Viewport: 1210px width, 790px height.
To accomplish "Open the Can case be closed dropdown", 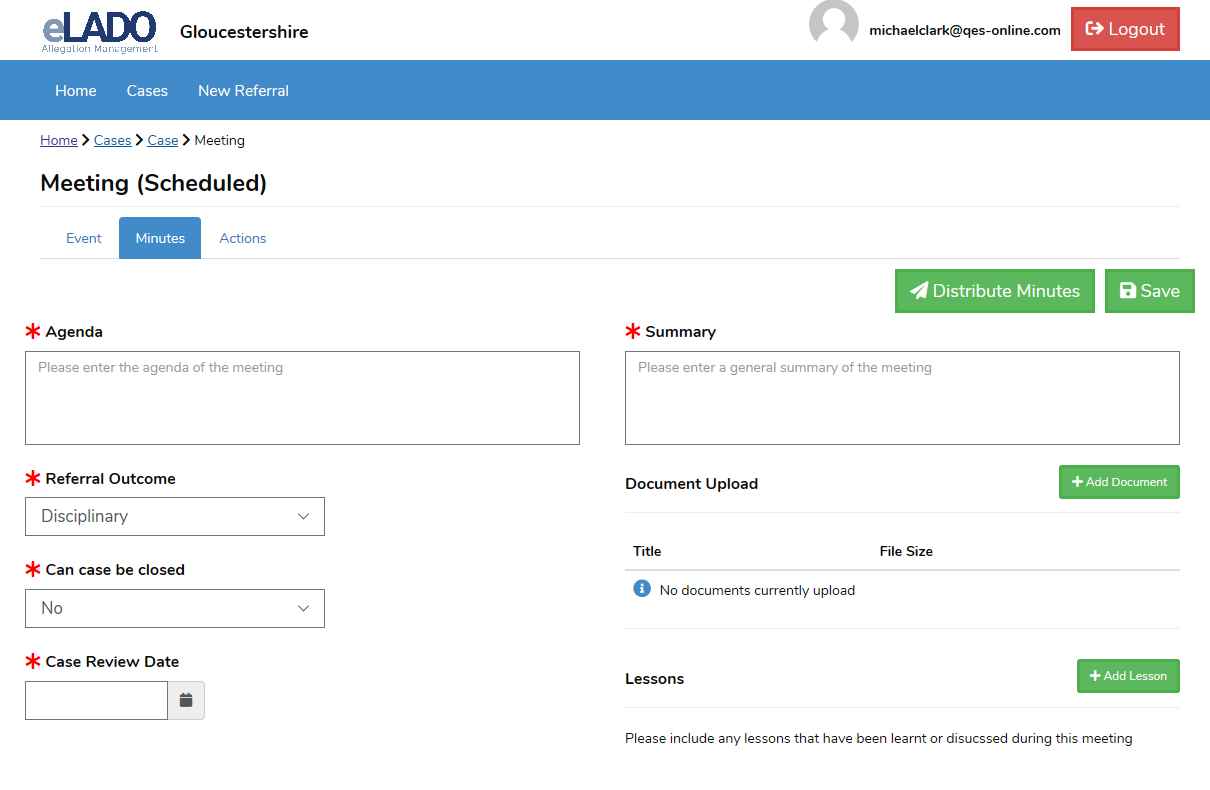I will pos(175,608).
